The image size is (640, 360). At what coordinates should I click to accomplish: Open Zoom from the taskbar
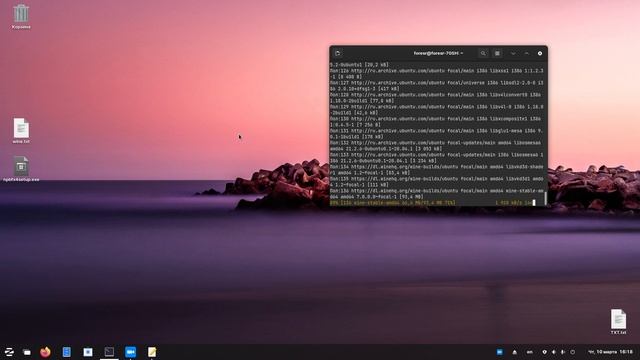pyautogui.click(x=130, y=352)
